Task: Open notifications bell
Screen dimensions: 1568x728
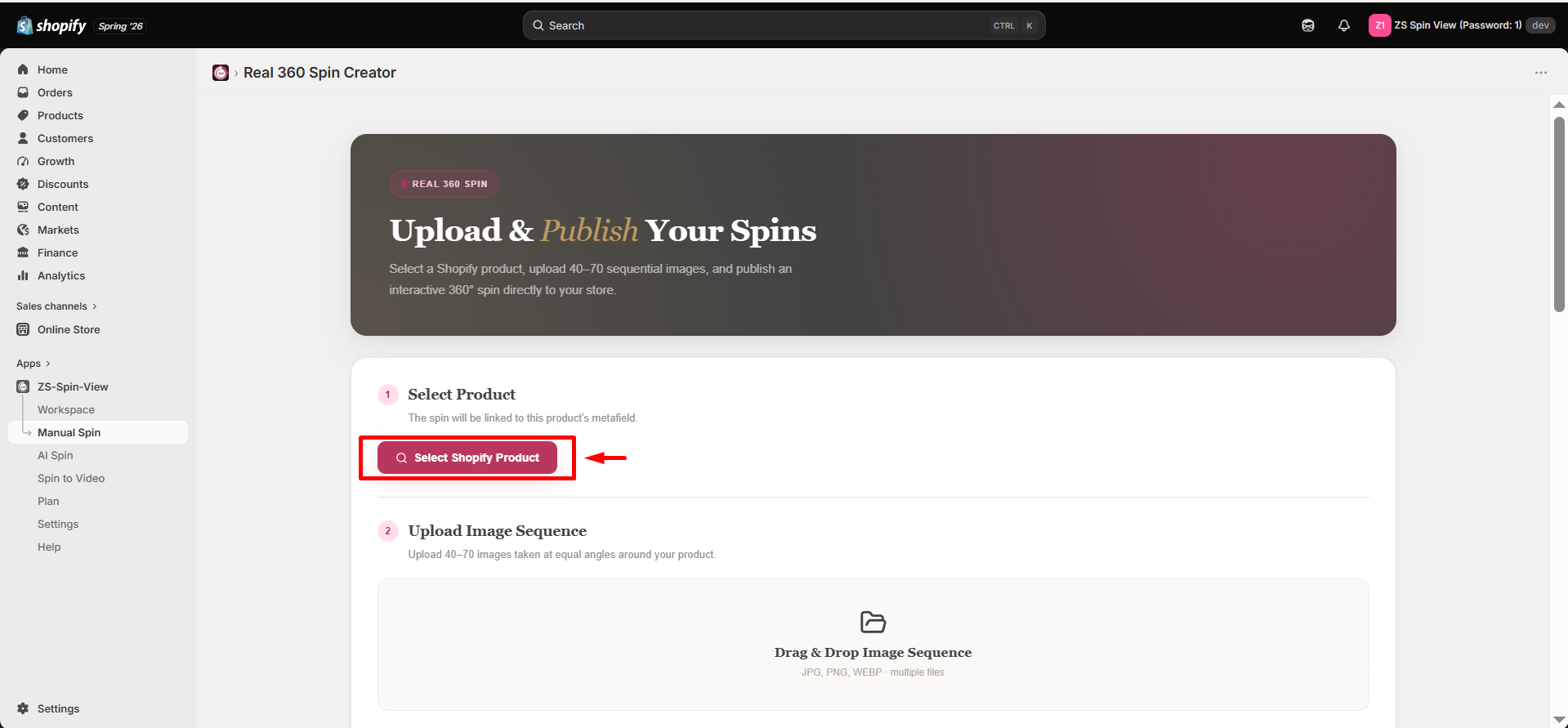Action: 1344,25
